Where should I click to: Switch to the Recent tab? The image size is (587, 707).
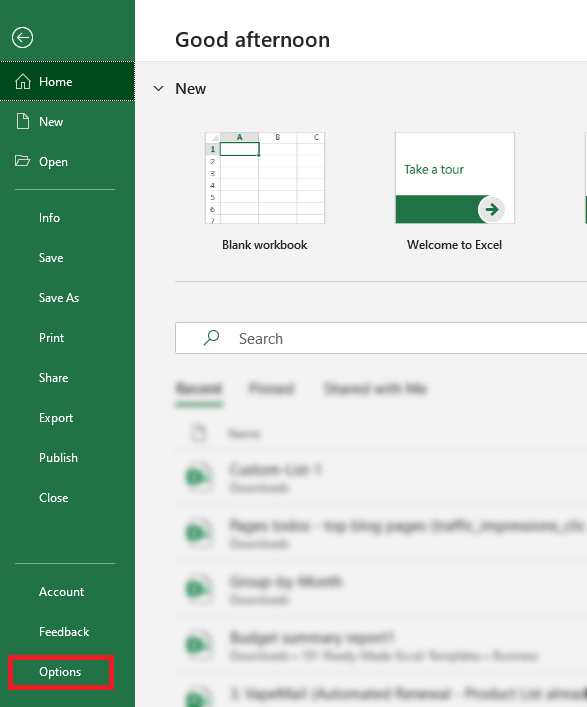(x=199, y=389)
